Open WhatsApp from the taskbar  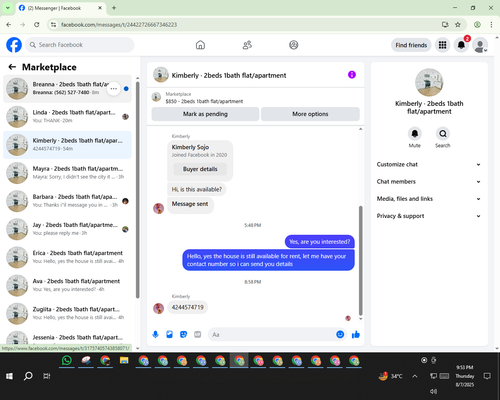[67, 360]
